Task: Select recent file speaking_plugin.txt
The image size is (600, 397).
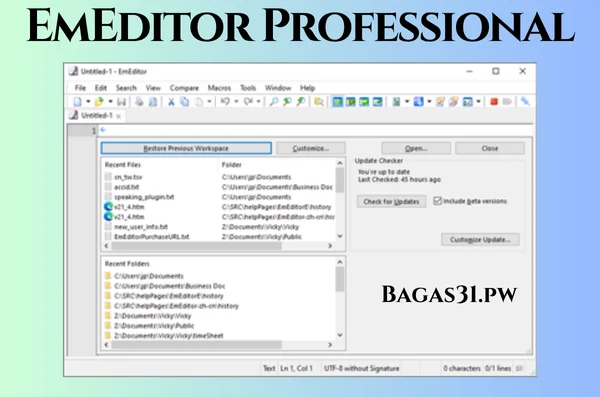Action: 144,197
